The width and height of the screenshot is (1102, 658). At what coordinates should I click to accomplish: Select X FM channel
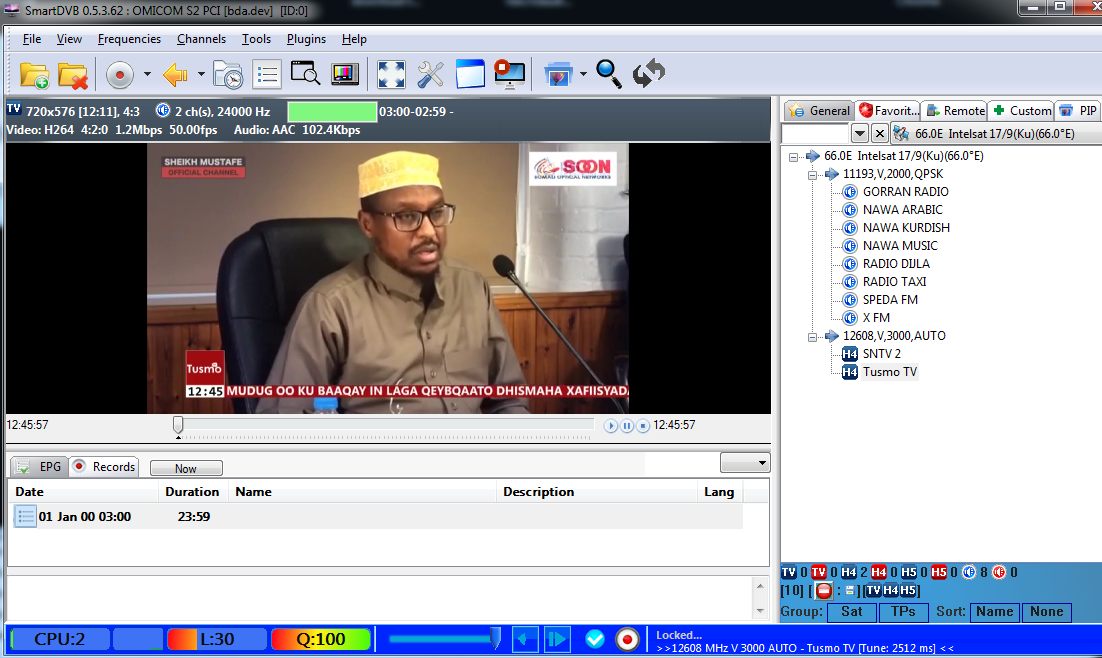coord(876,318)
